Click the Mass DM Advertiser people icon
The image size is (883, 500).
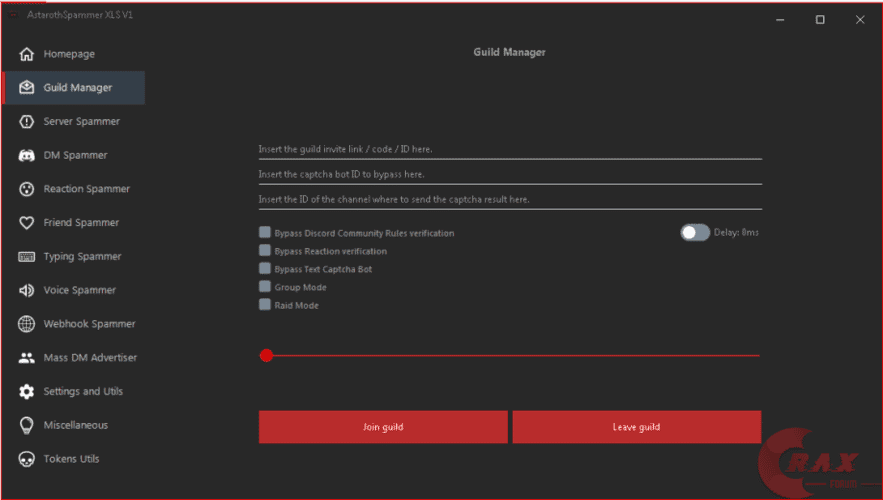pyautogui.click(x=26, y=358)
